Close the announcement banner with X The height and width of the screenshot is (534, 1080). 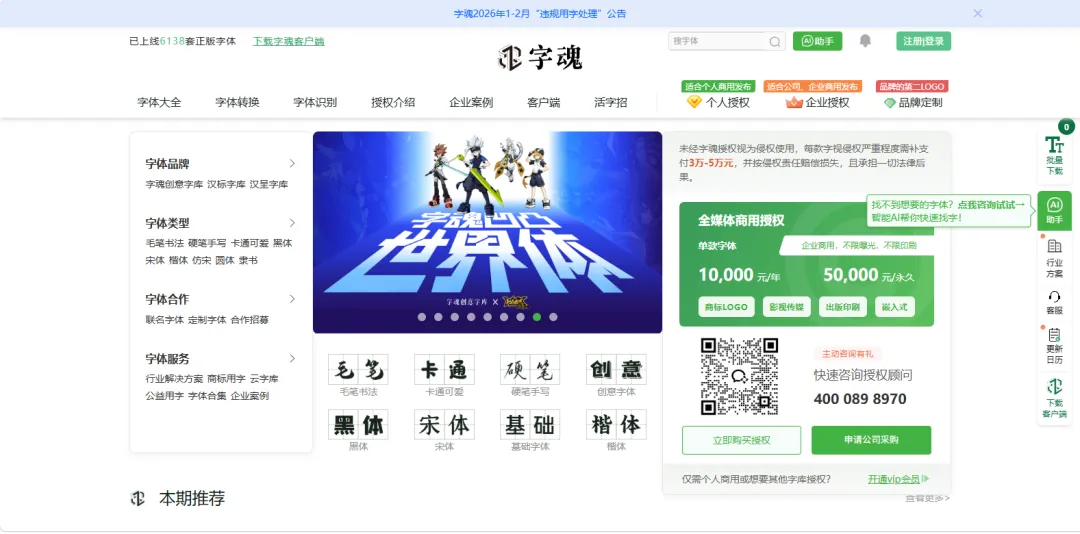tap(977, 13)
